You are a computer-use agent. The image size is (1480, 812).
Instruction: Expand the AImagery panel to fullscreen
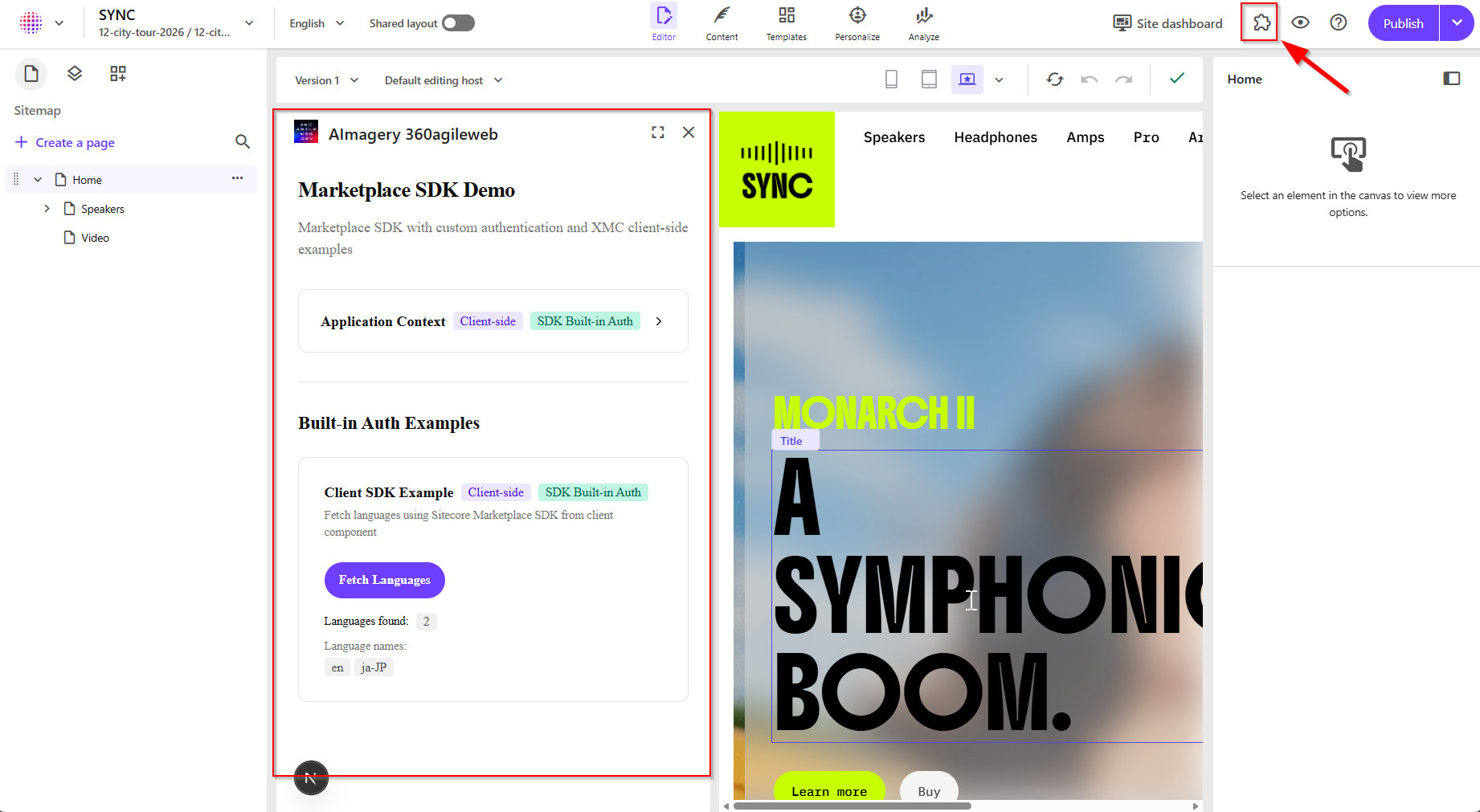pos(657,133)
